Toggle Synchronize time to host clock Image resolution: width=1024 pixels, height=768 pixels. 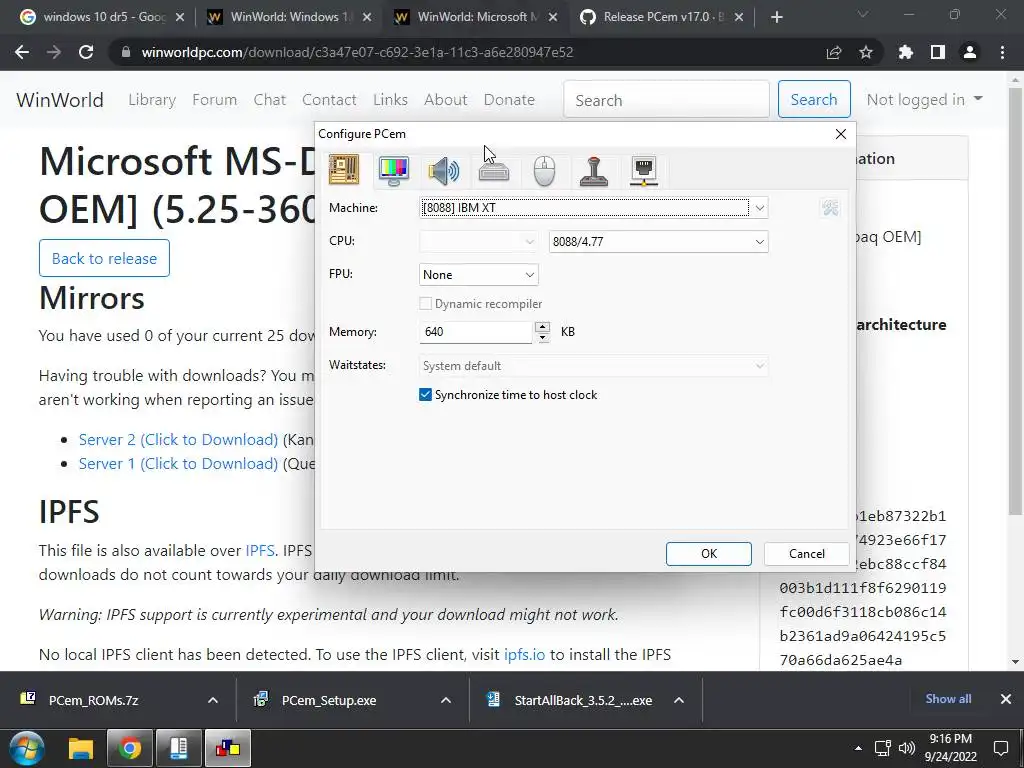coord(425,394)
